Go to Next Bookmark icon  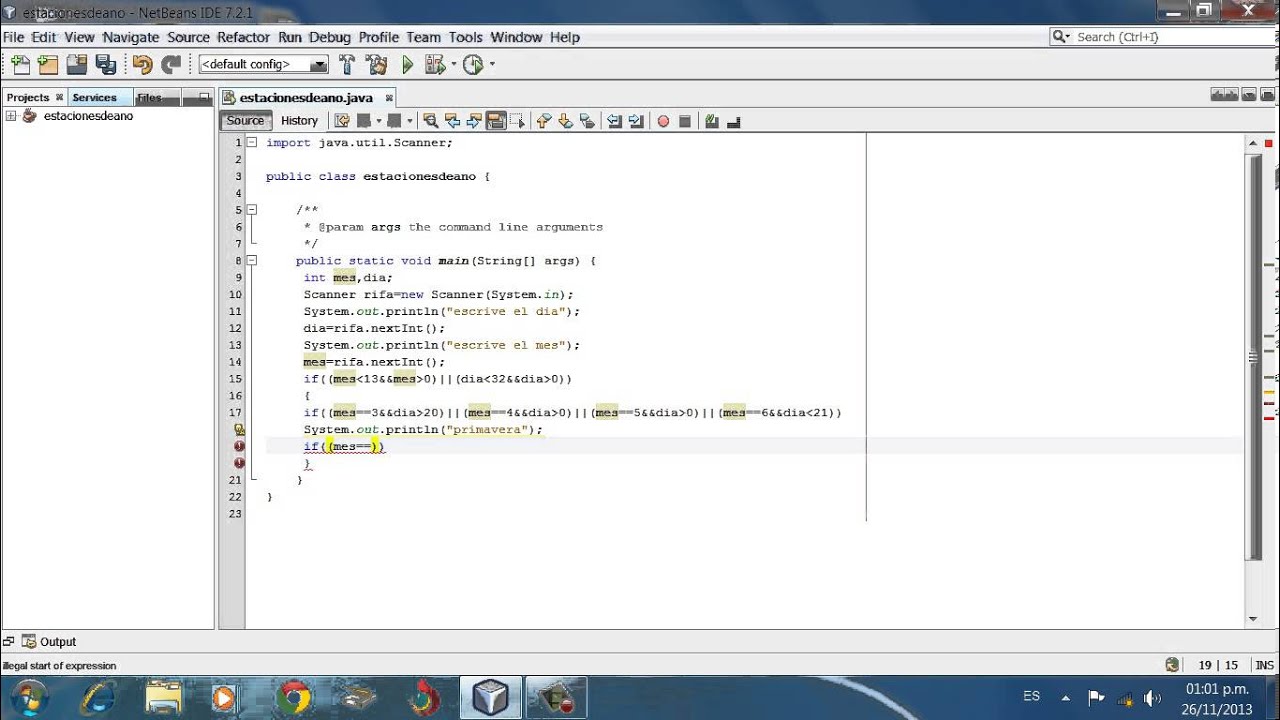coord(566,121)
